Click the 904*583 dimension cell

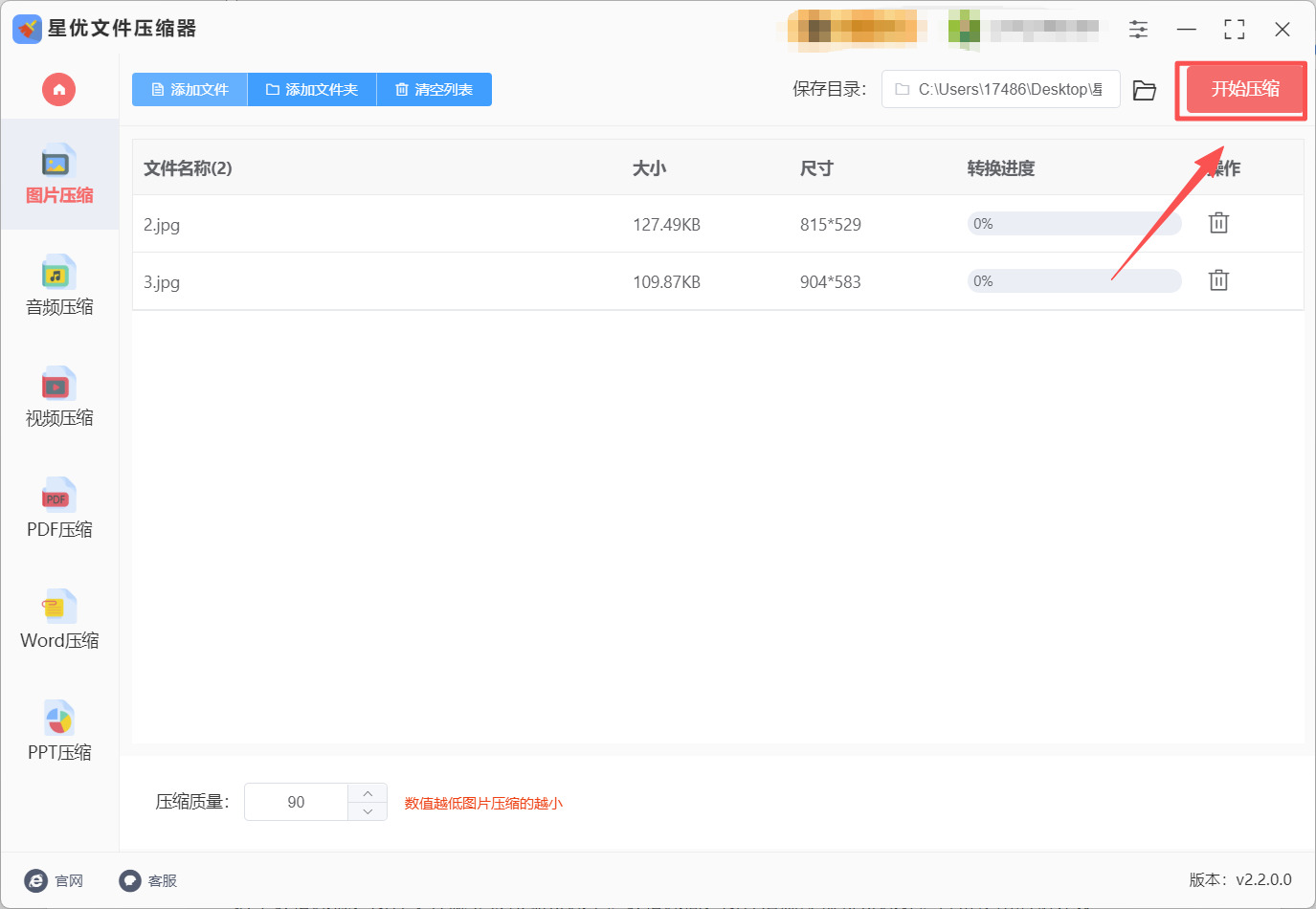point(831,282)
